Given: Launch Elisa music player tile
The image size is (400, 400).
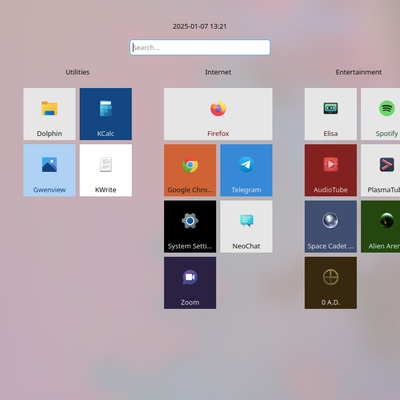Looking at the screenshot, I should pyautogui.click(x=331, y=114).
